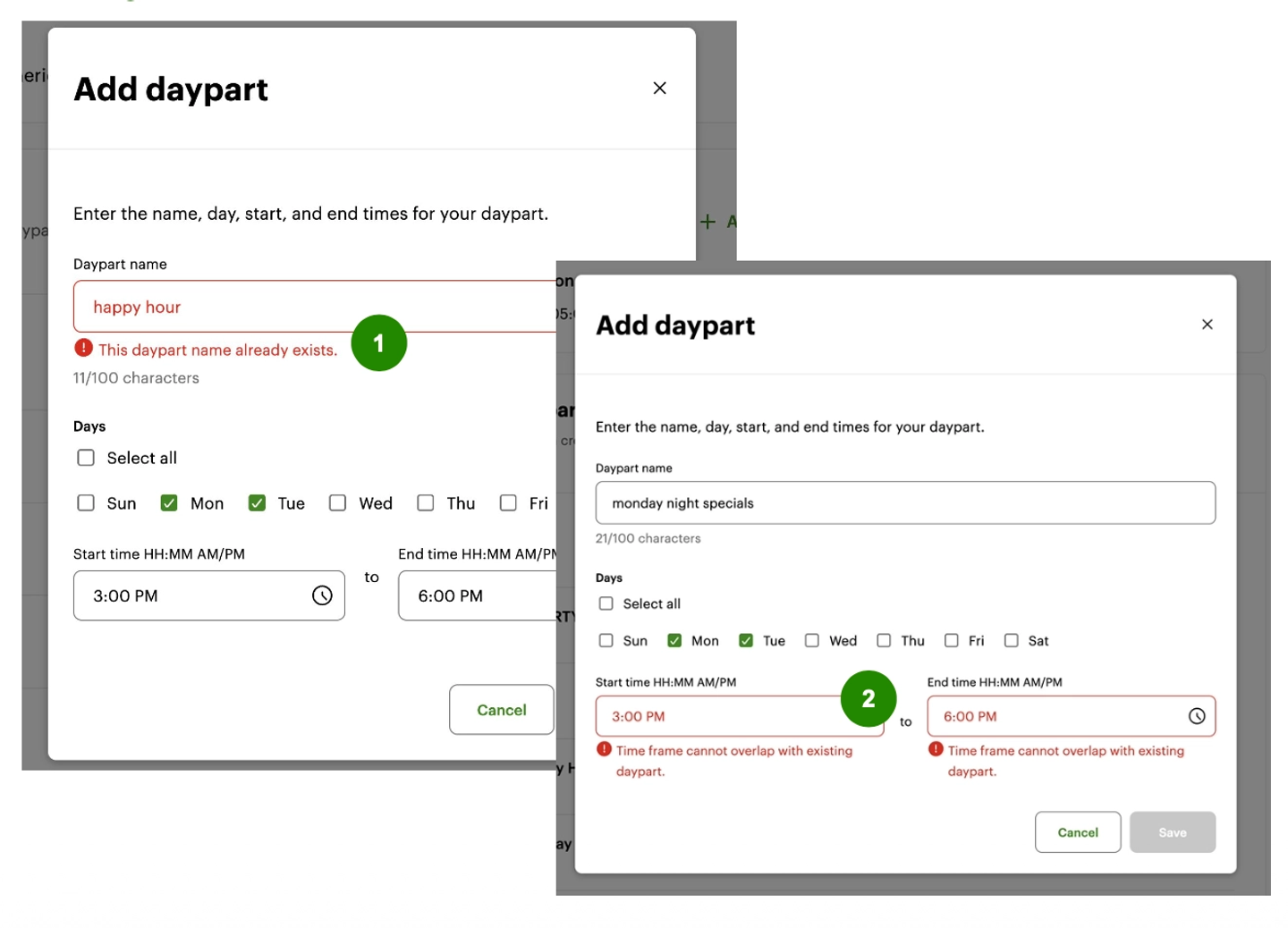The image size is (1288, 928).
Task: Click the 'monday night specials' name field
Action: (x=905, y=502)
